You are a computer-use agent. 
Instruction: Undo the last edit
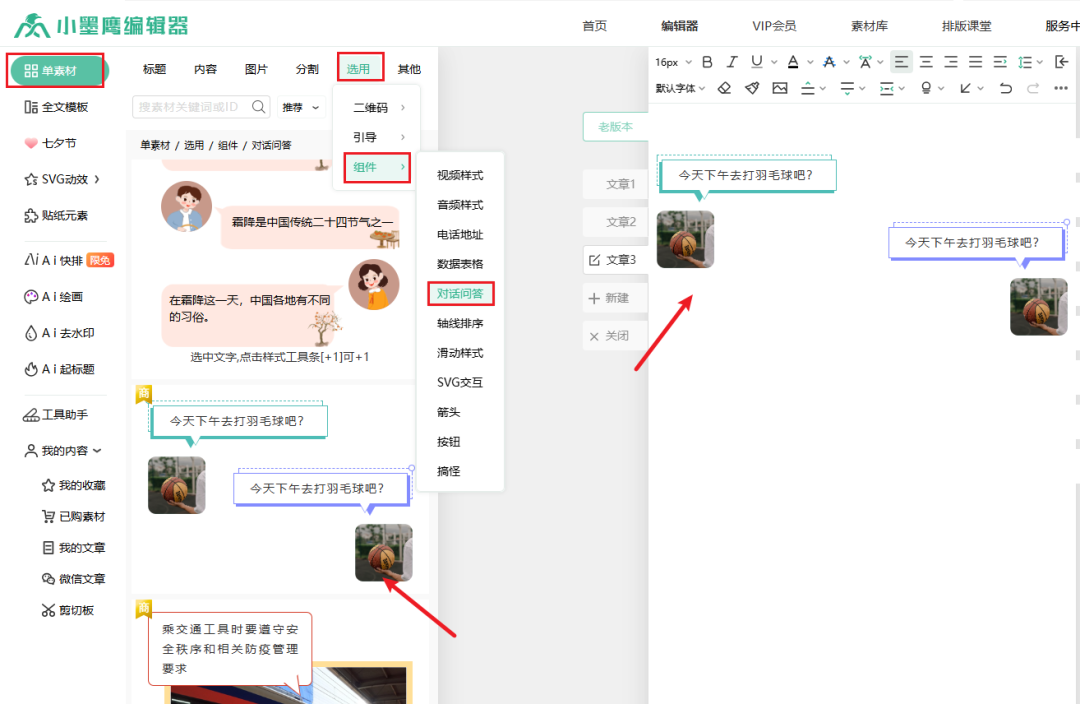point(1006,88)
